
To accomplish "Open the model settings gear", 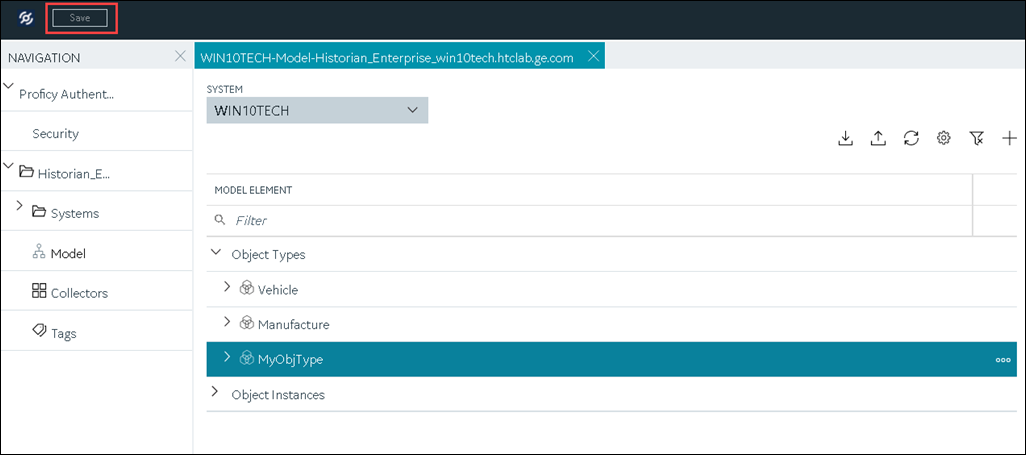I will (944, 138).
